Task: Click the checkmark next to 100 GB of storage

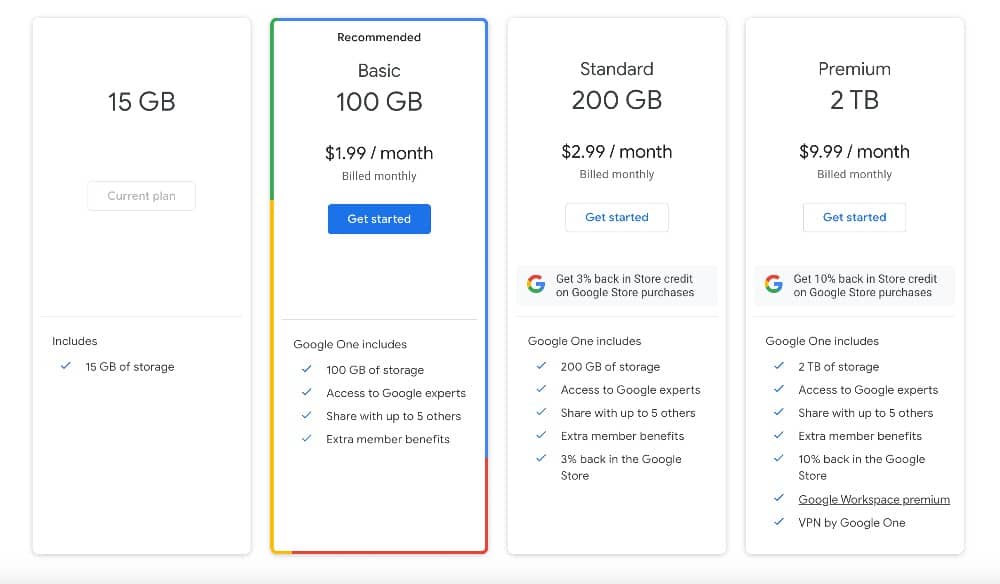Action: (x=306, y=369)
